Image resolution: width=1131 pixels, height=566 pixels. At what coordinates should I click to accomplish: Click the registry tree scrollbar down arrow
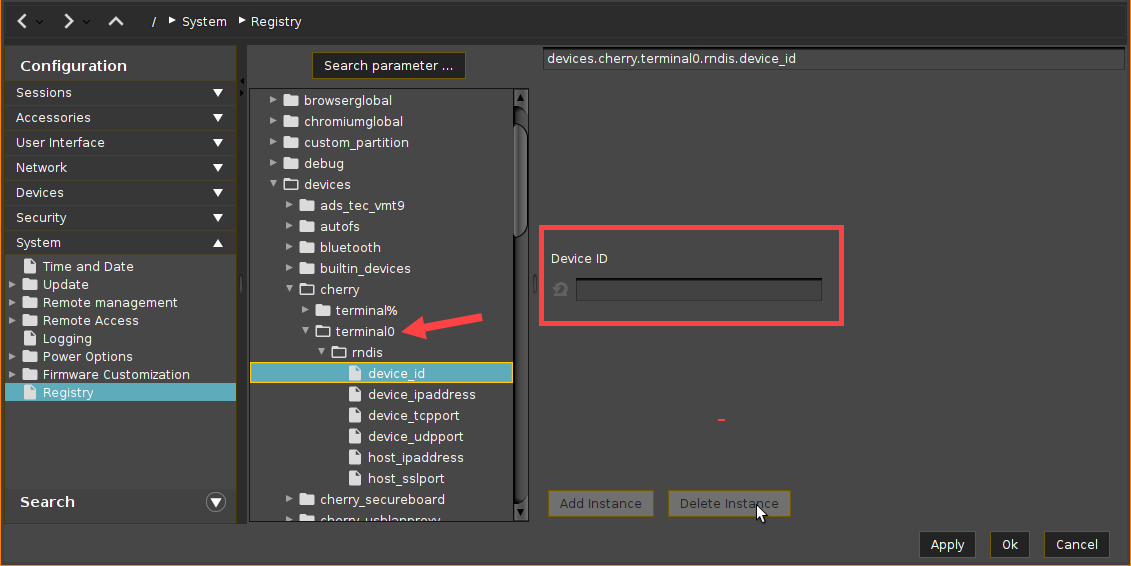[520, 512]
